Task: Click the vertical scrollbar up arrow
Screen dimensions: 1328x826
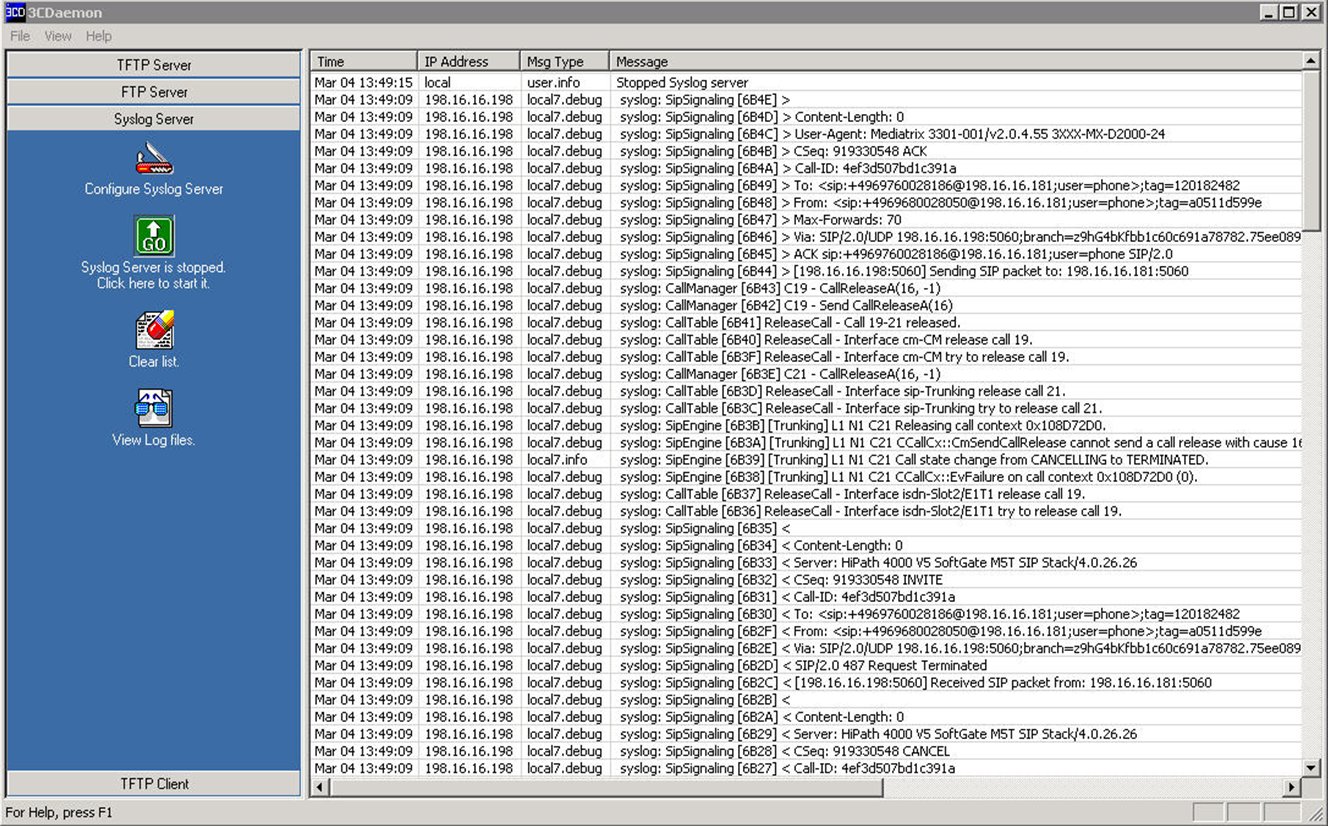Action: 1312,62
